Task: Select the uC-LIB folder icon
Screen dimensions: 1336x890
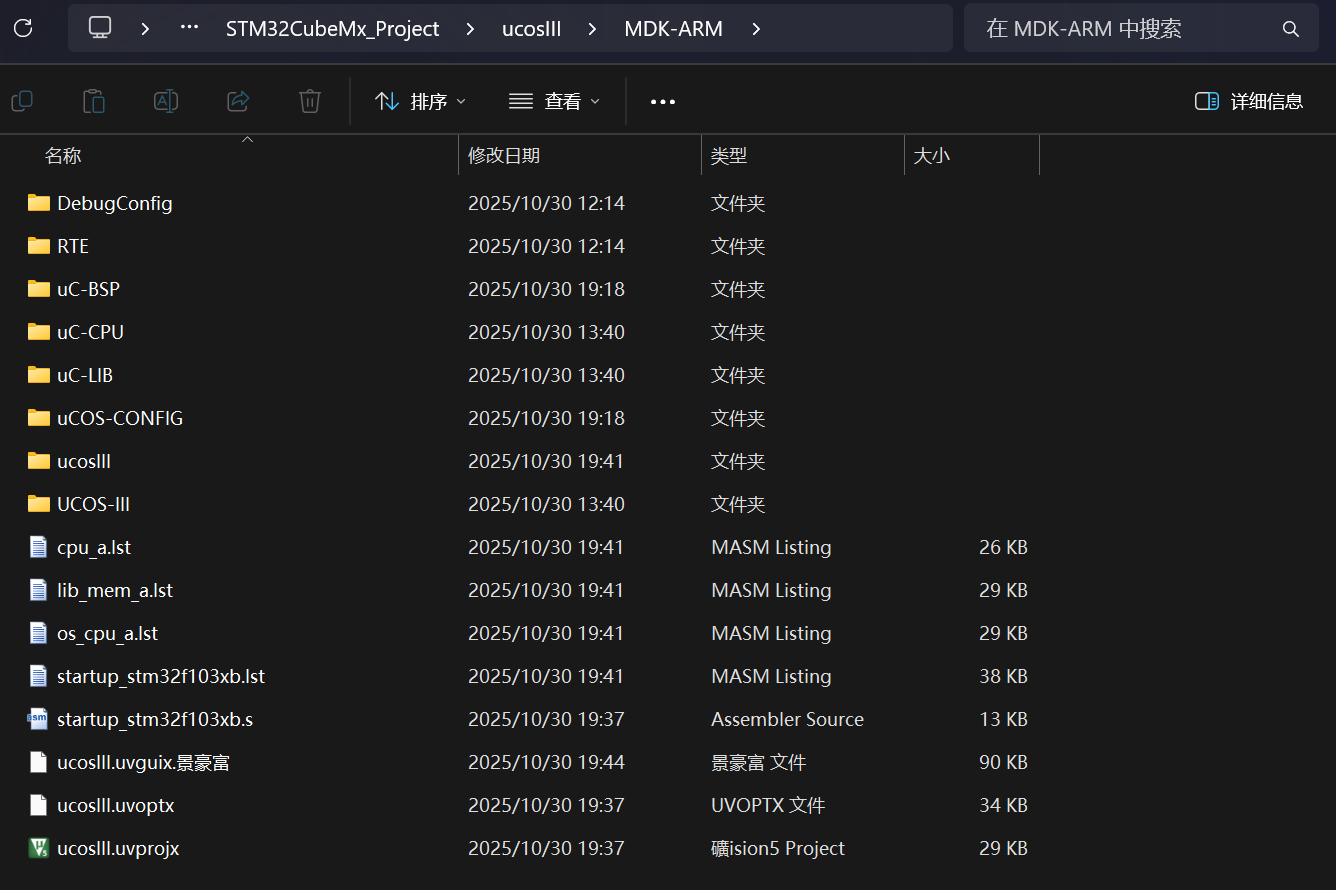Action: coord(39,375)
